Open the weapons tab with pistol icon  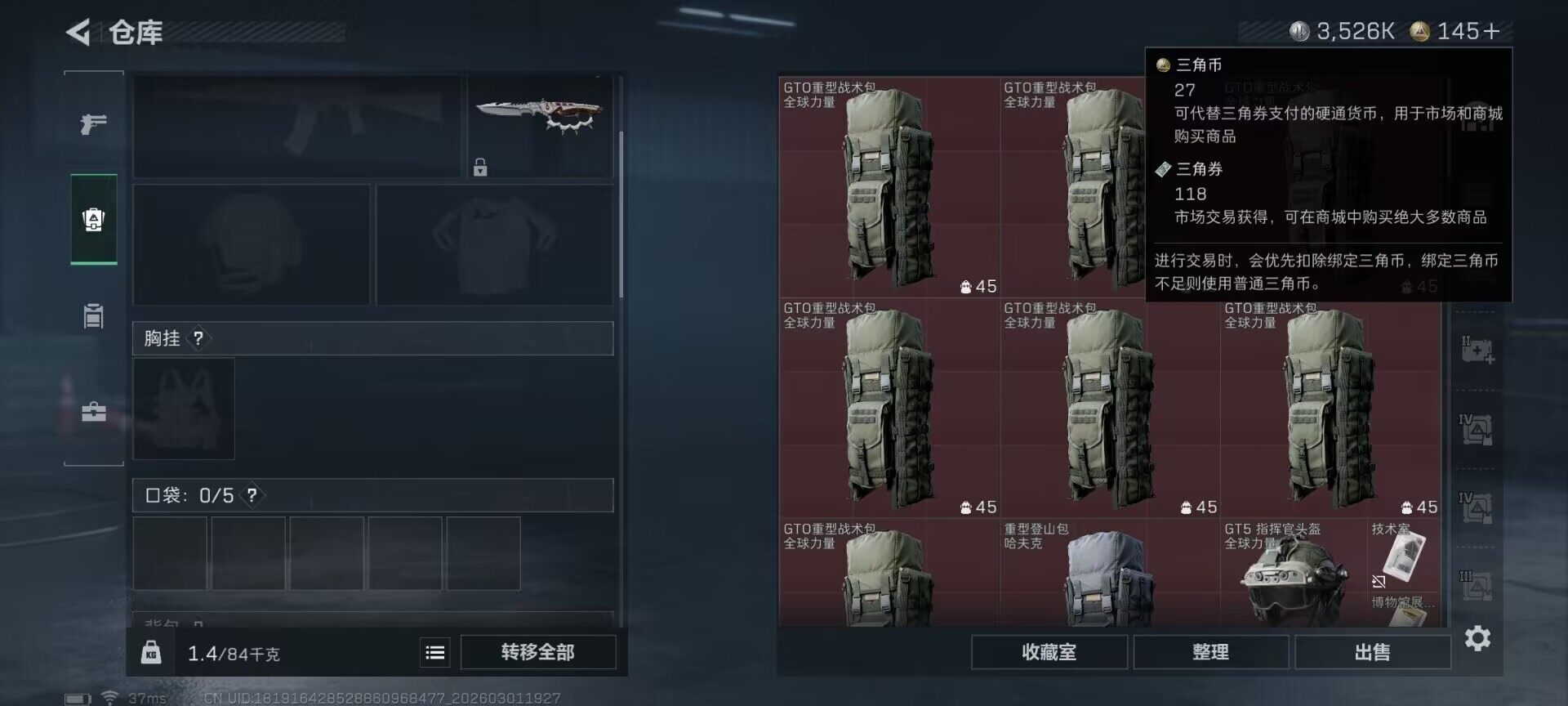coord(94,124)
